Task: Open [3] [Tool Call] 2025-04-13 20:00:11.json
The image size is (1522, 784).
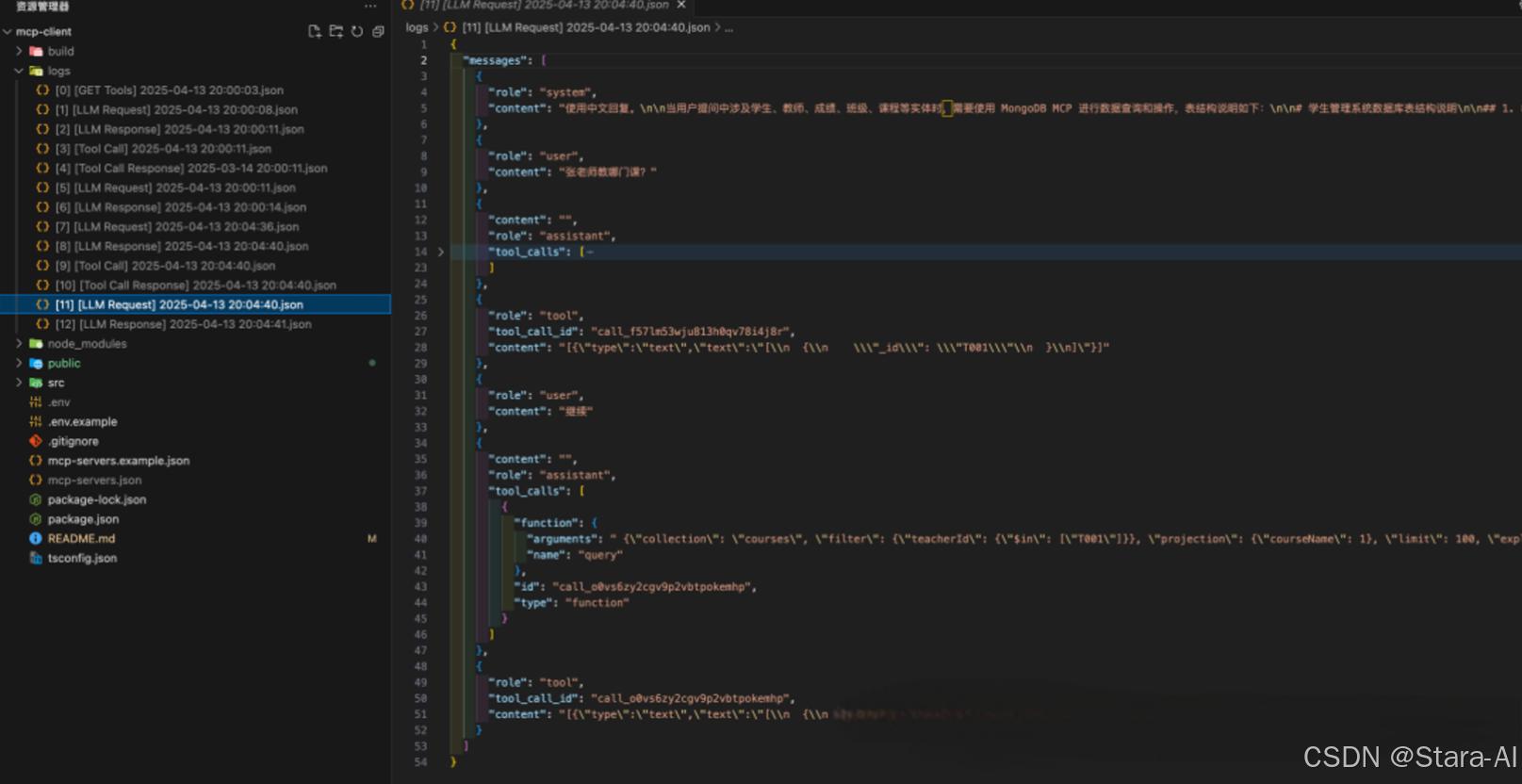Action: (163, 149)
